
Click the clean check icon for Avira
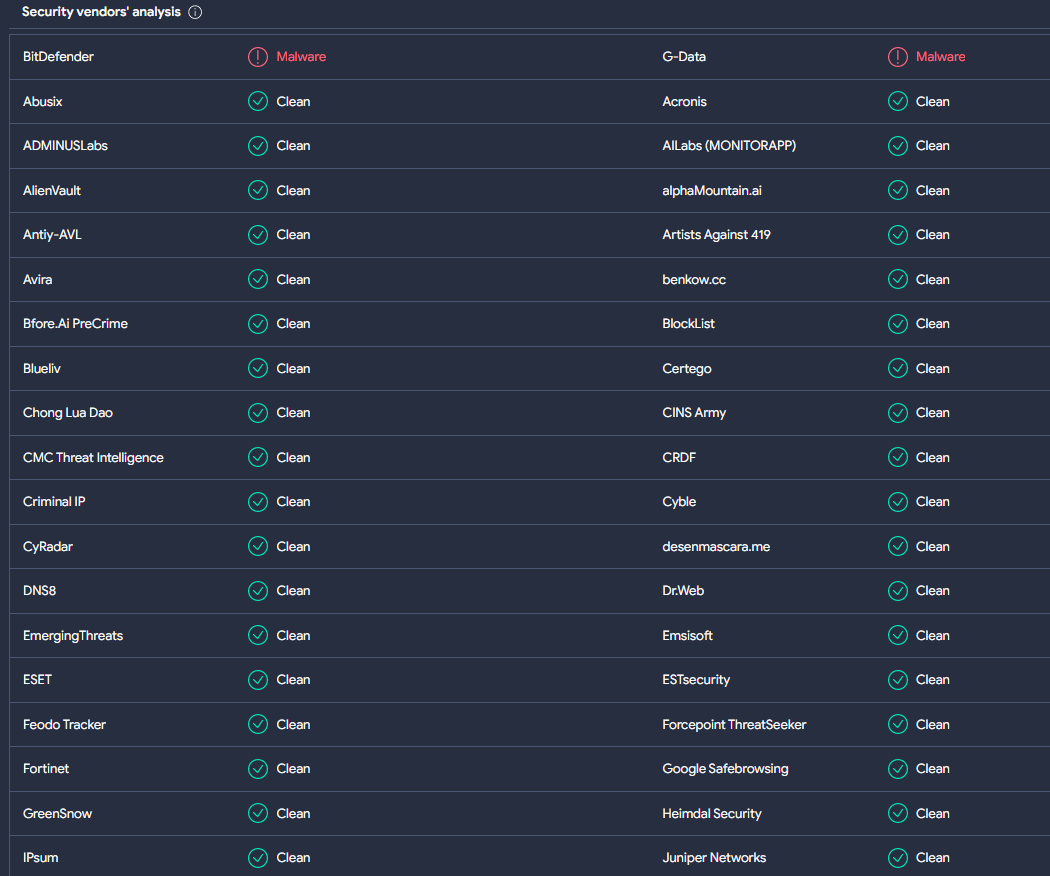coord(258,279)
